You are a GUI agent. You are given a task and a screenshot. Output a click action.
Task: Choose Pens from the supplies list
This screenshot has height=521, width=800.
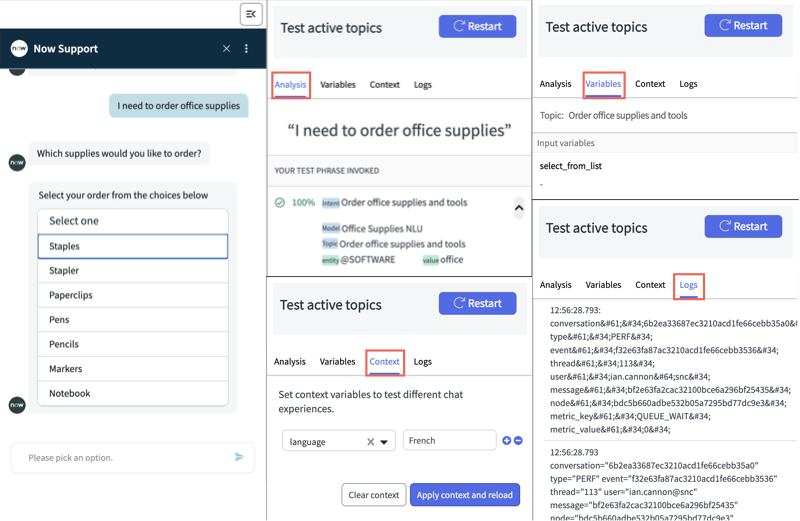pyautogui.click(x=133, y=319)
